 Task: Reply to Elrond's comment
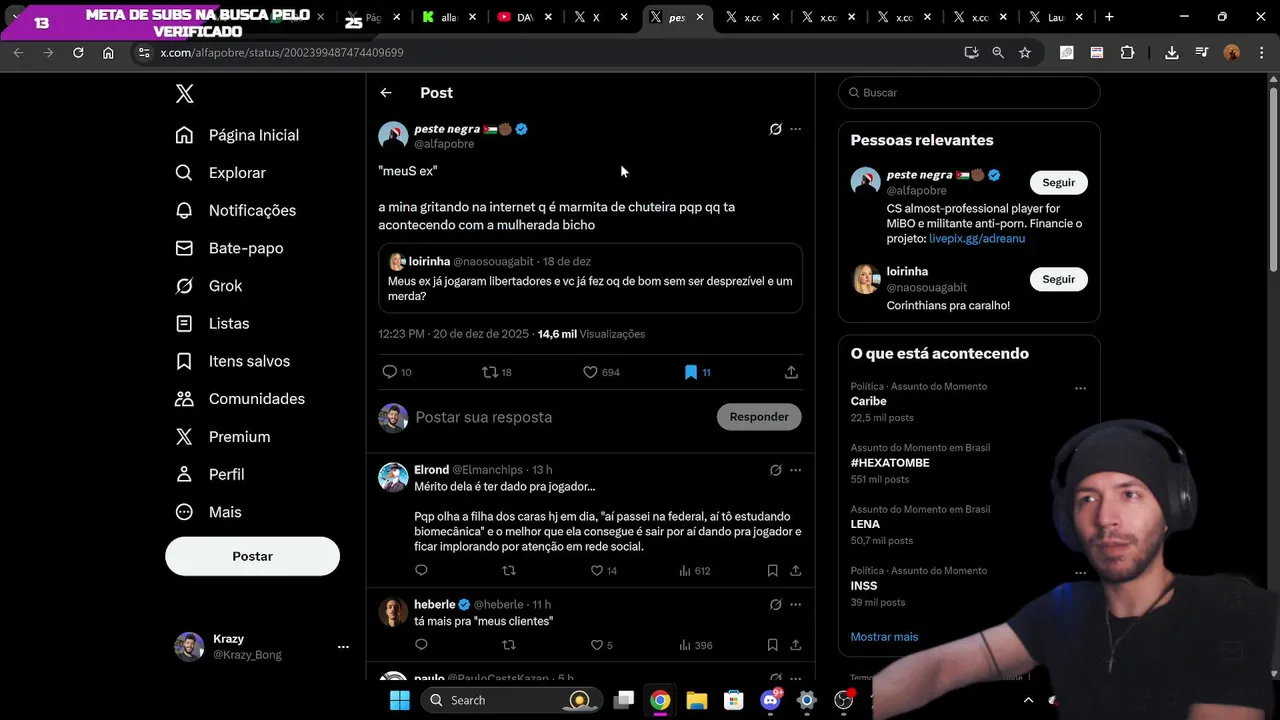421,571
